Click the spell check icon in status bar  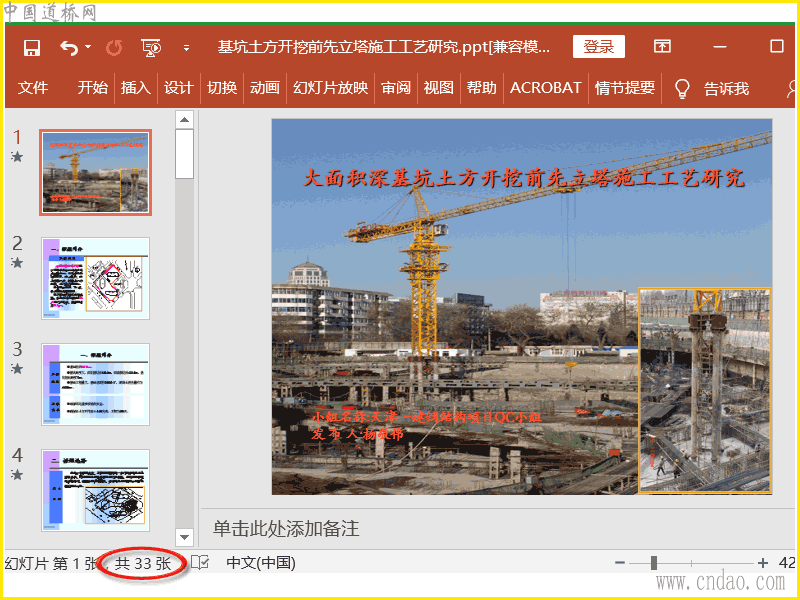(200, 563)
